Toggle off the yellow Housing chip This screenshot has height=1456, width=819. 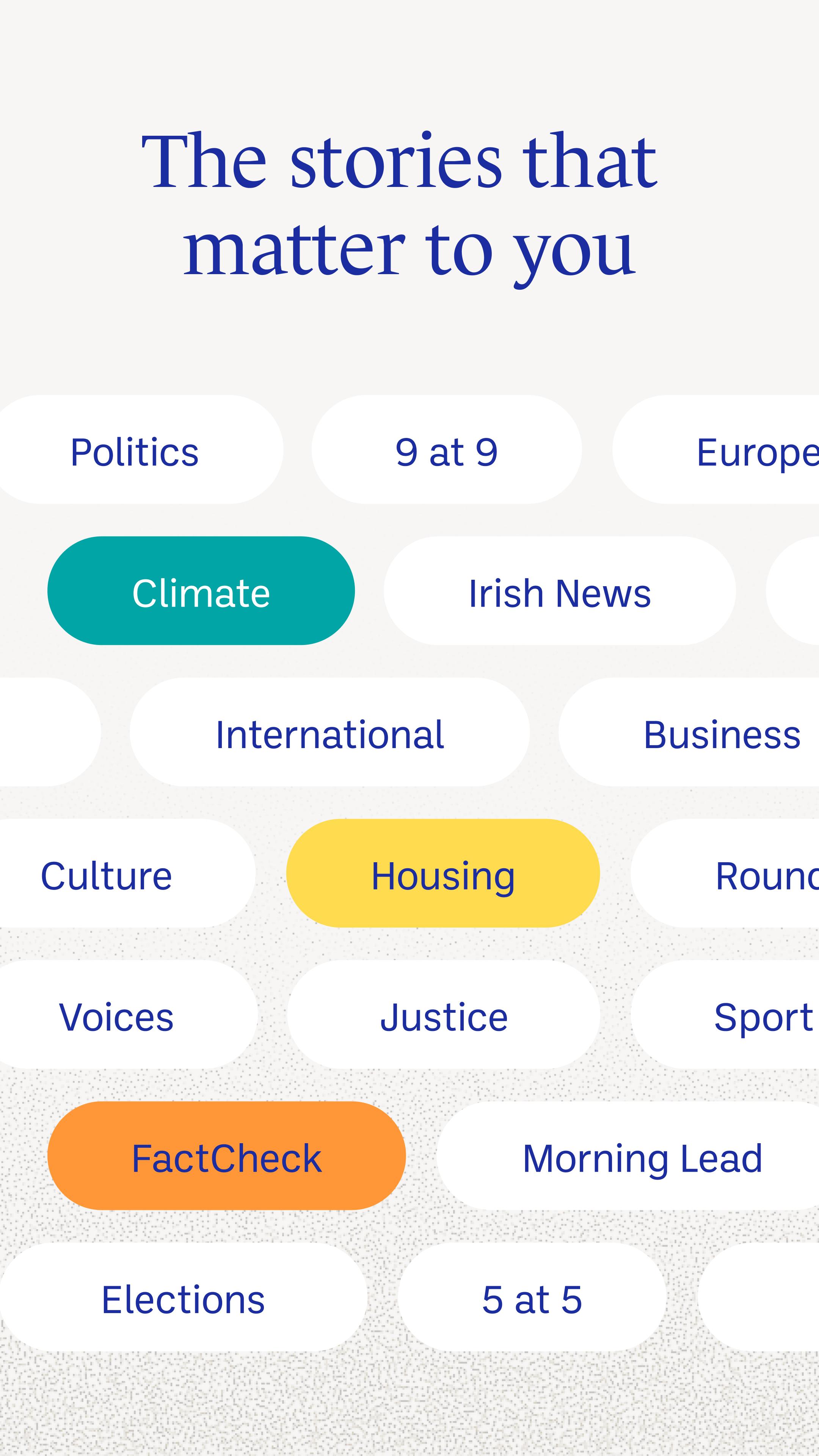[442, 873]
